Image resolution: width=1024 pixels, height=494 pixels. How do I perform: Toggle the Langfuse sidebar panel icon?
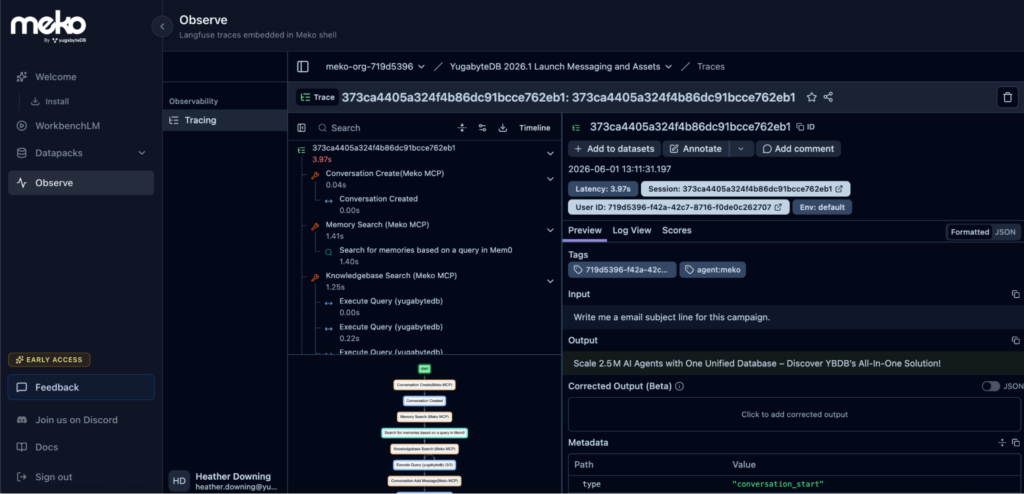(302, 67)
